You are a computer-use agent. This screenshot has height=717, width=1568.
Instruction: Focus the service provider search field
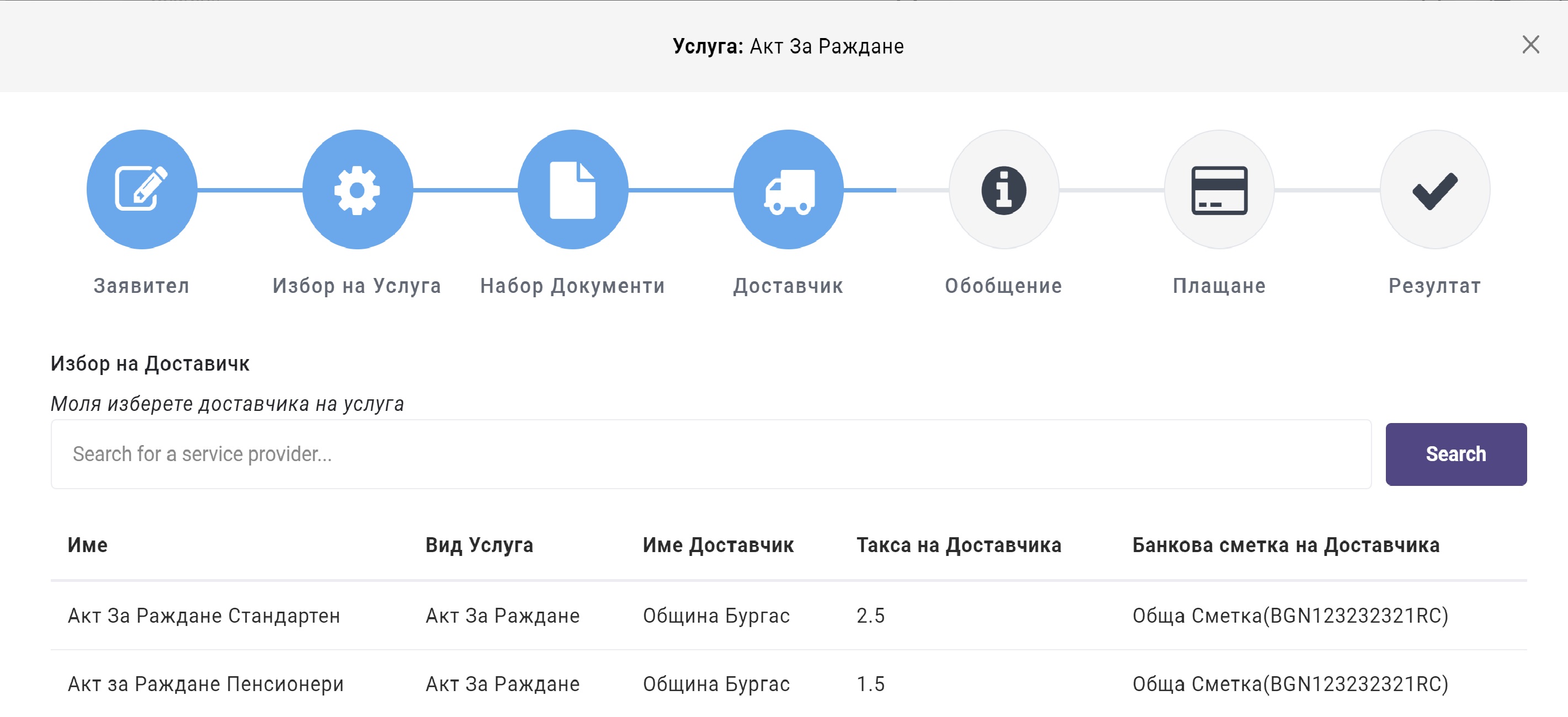(710, 454)
